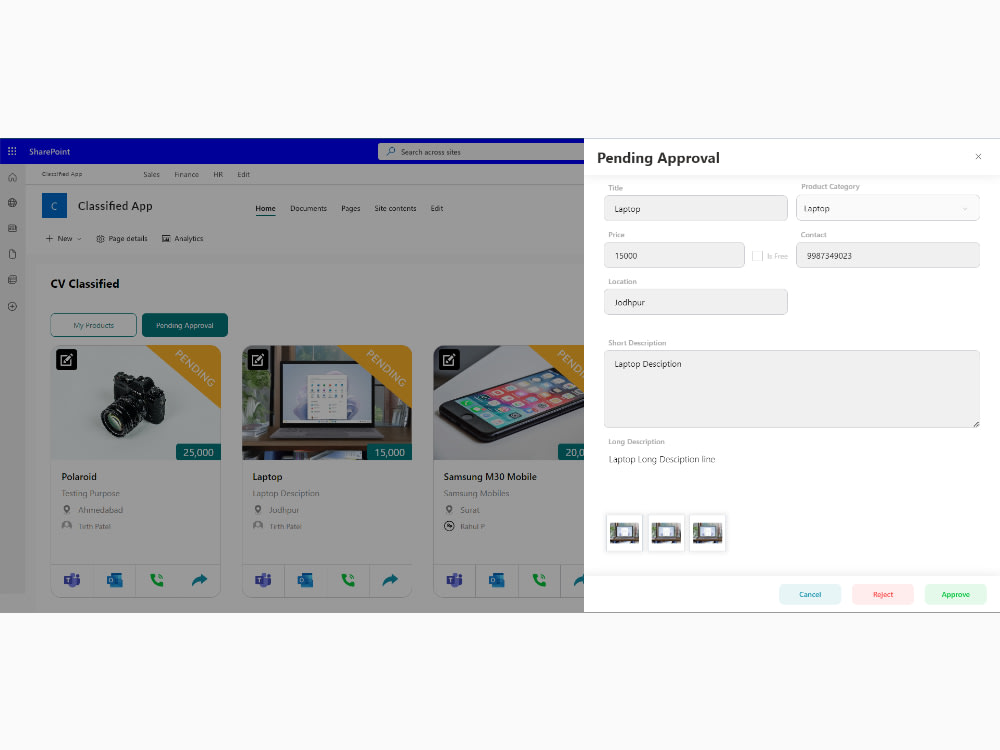
Task: Select first laptop image thumbnail
Action: coord(624,533)
